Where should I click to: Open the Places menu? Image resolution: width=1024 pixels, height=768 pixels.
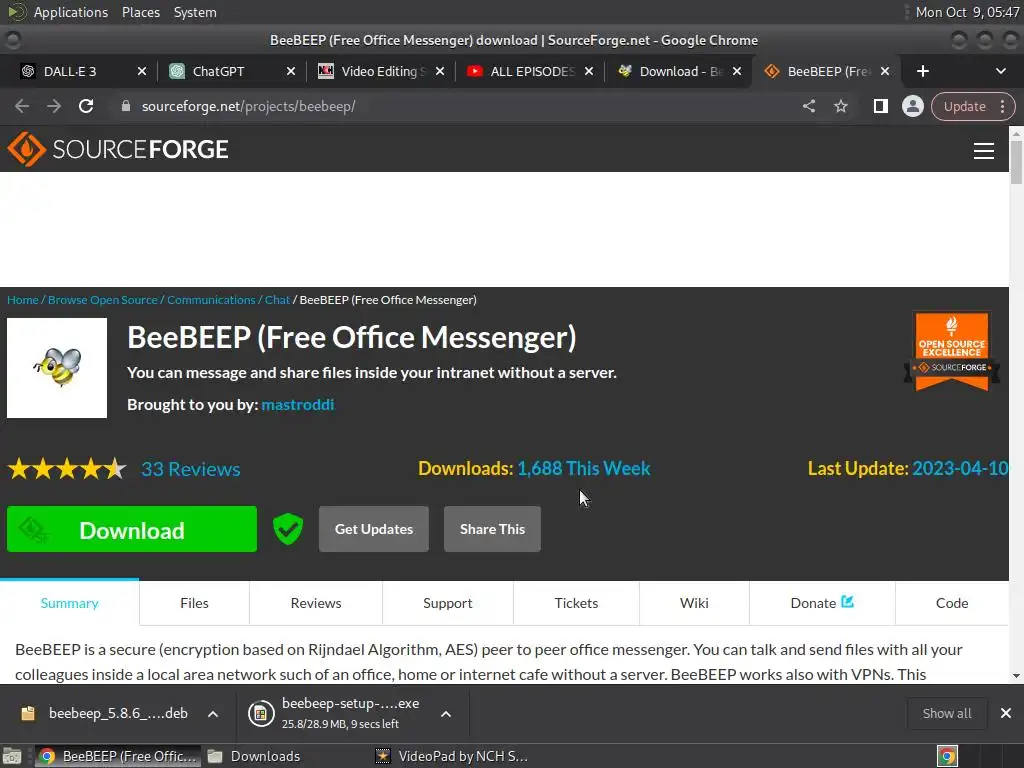pyautogui.click(x=140, y=12)
